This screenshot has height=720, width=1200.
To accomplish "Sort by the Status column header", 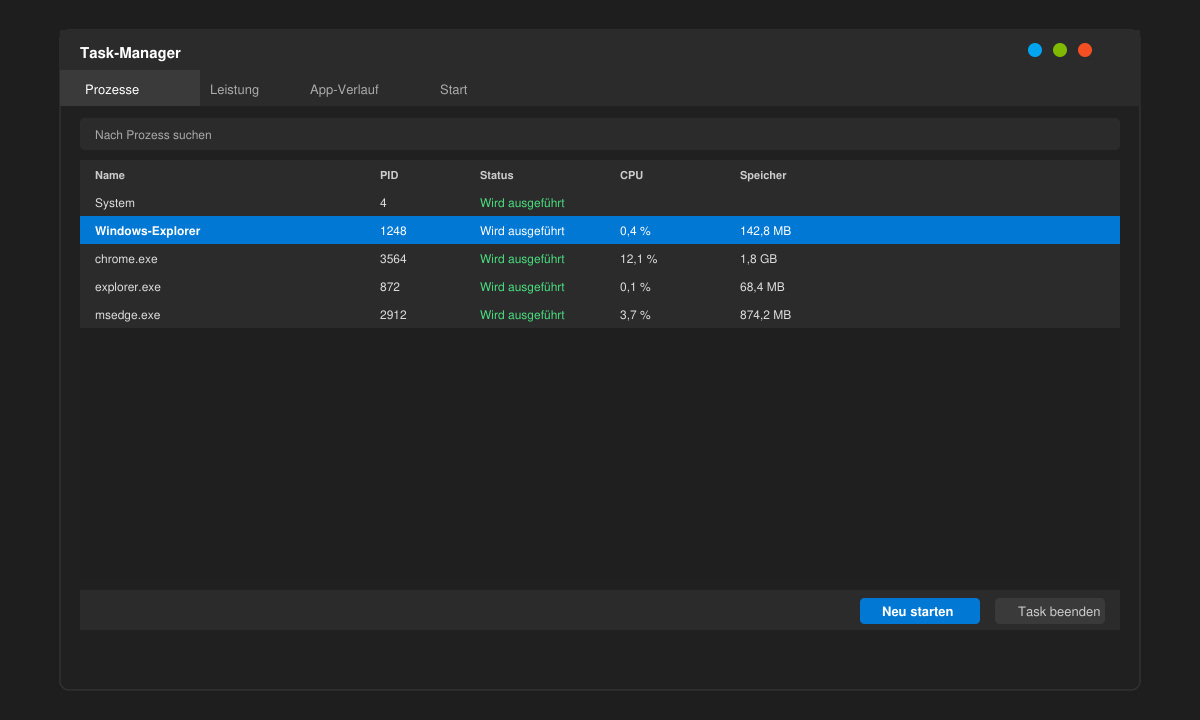I will (496, 175).
